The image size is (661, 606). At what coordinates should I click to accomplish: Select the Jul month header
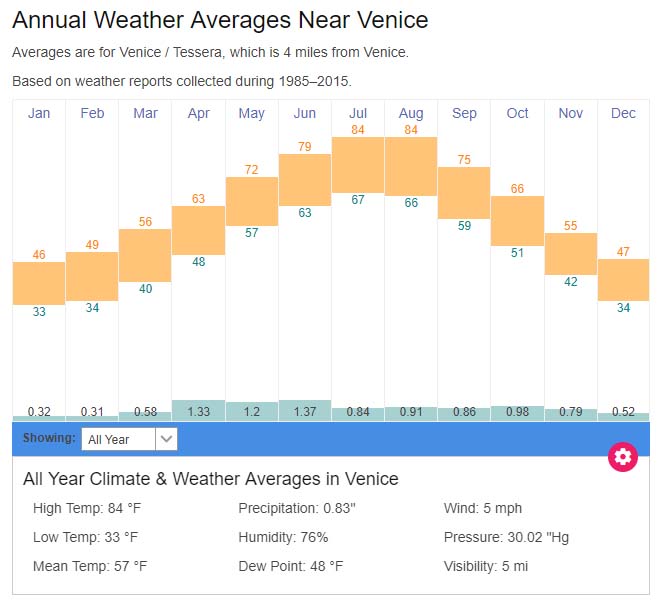click(x=358, y=114)
